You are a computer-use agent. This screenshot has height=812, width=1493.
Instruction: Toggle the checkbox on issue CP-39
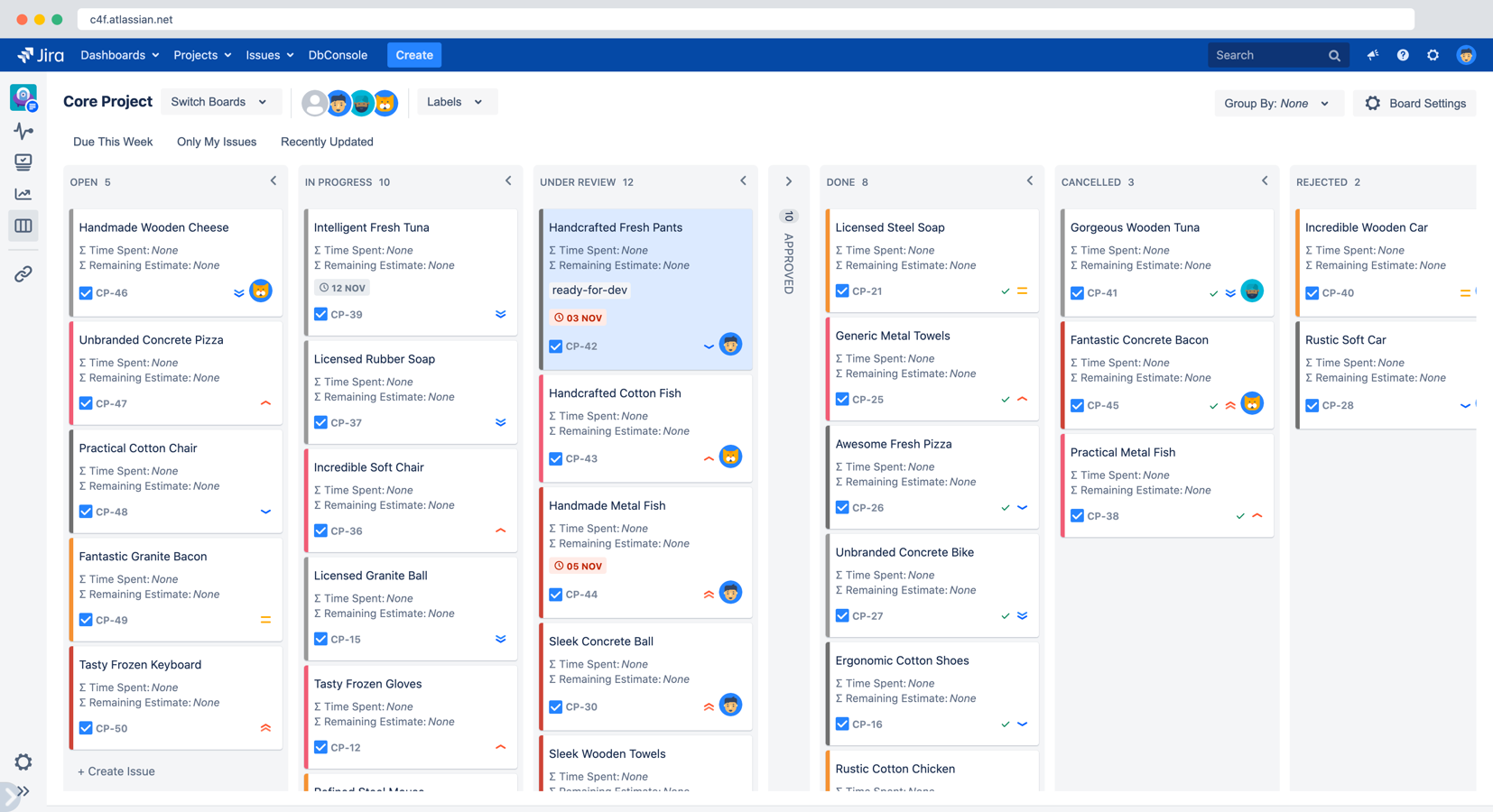pos(320,315)
